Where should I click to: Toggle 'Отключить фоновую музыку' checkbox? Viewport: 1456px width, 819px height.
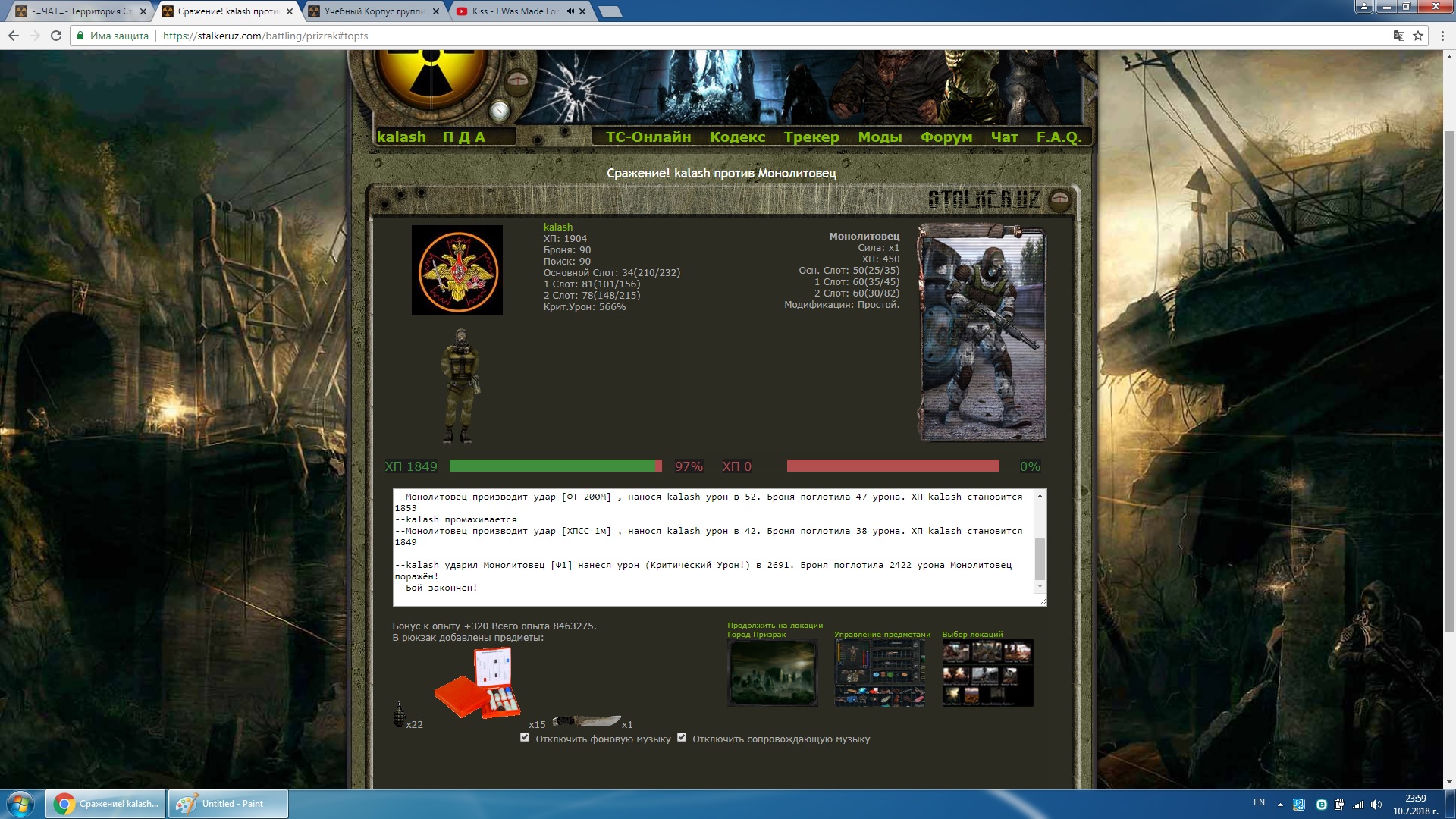(x=525, y=737)
